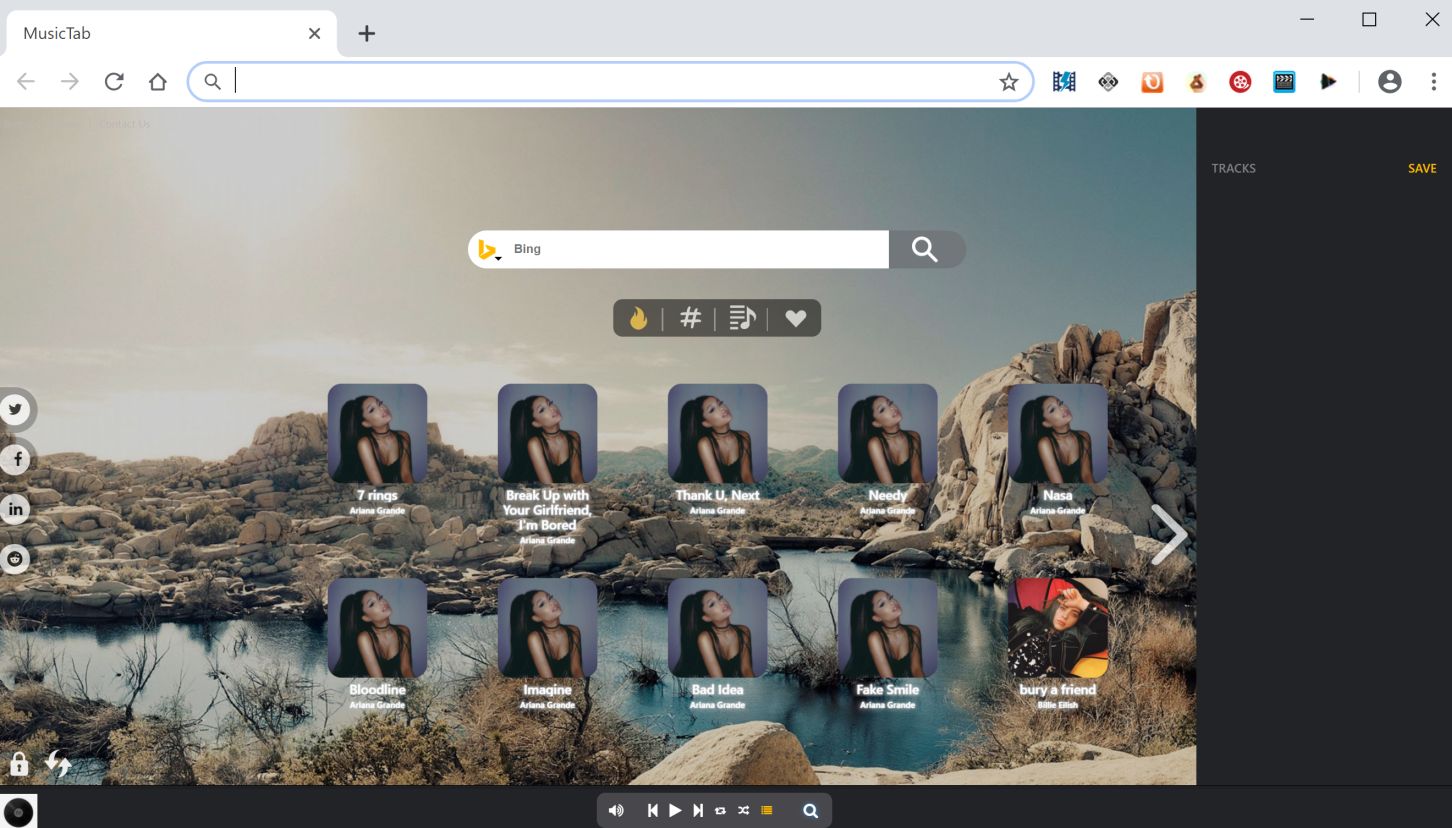Submit the search with the magnifier button

click(927, 249)
